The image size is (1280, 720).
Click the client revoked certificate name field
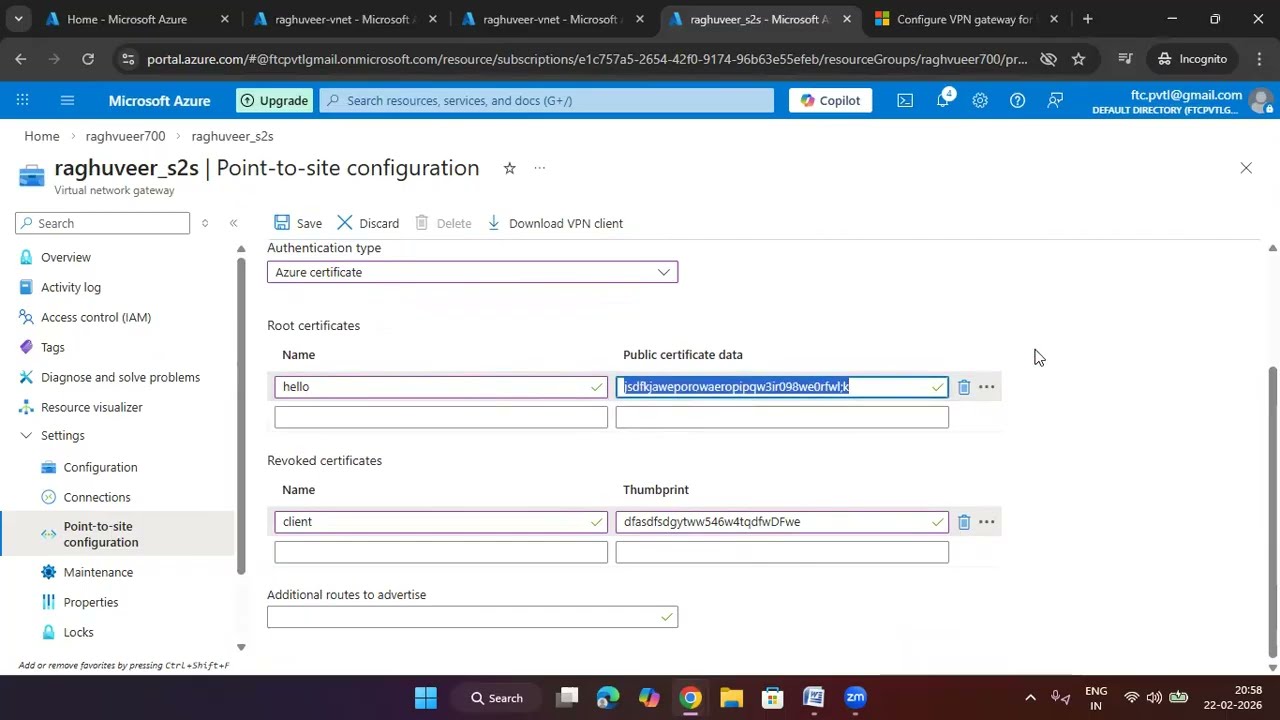click(x=441, y=522)
